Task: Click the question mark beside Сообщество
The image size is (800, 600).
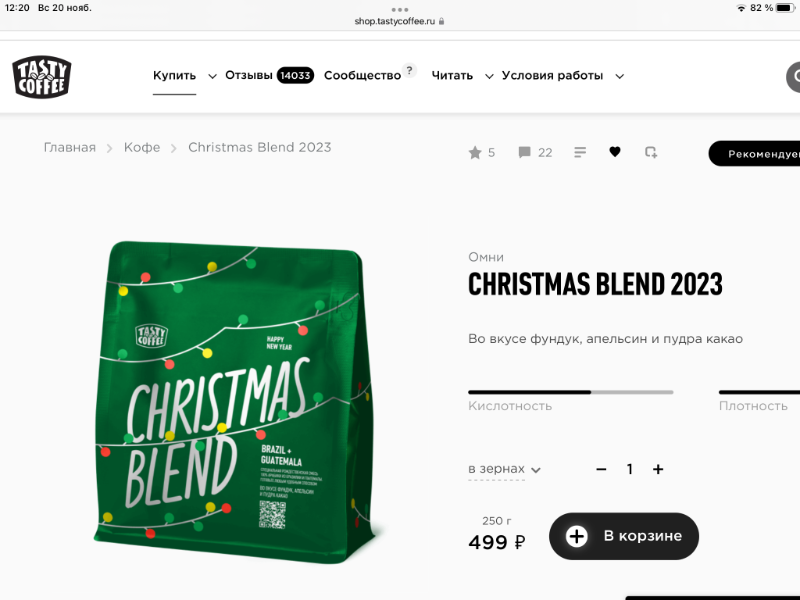Action: click(x=409, y=70)
